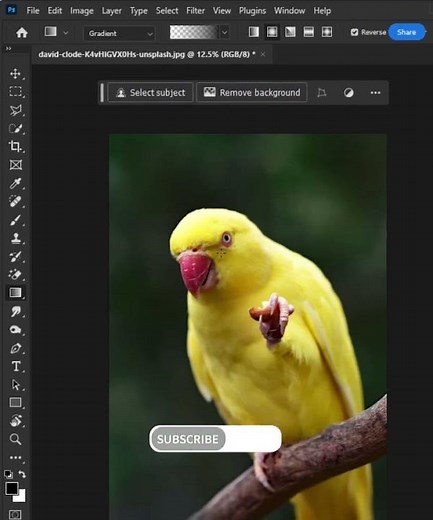Select the Smudge tool

point(15,312)
